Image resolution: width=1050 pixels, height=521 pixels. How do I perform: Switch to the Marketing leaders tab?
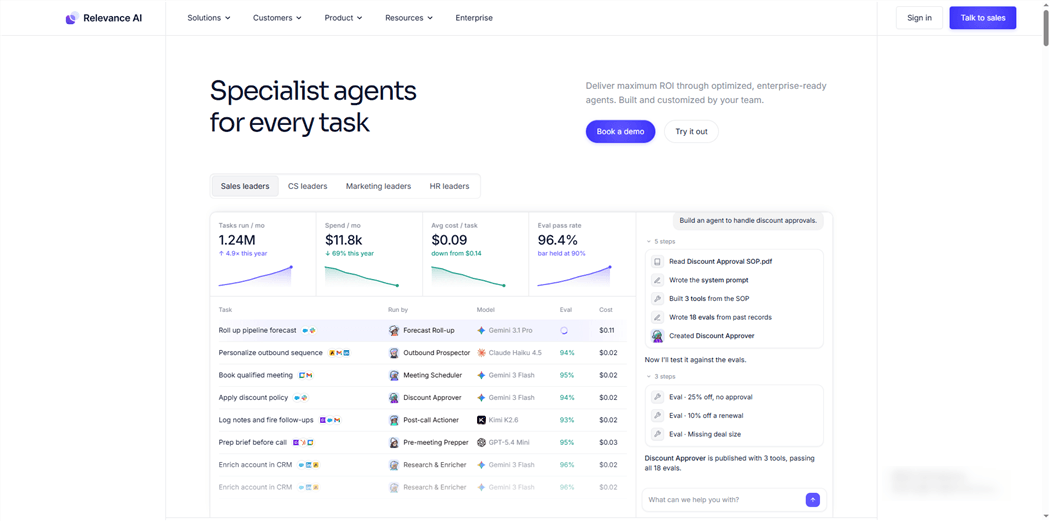tap(378, 186)
